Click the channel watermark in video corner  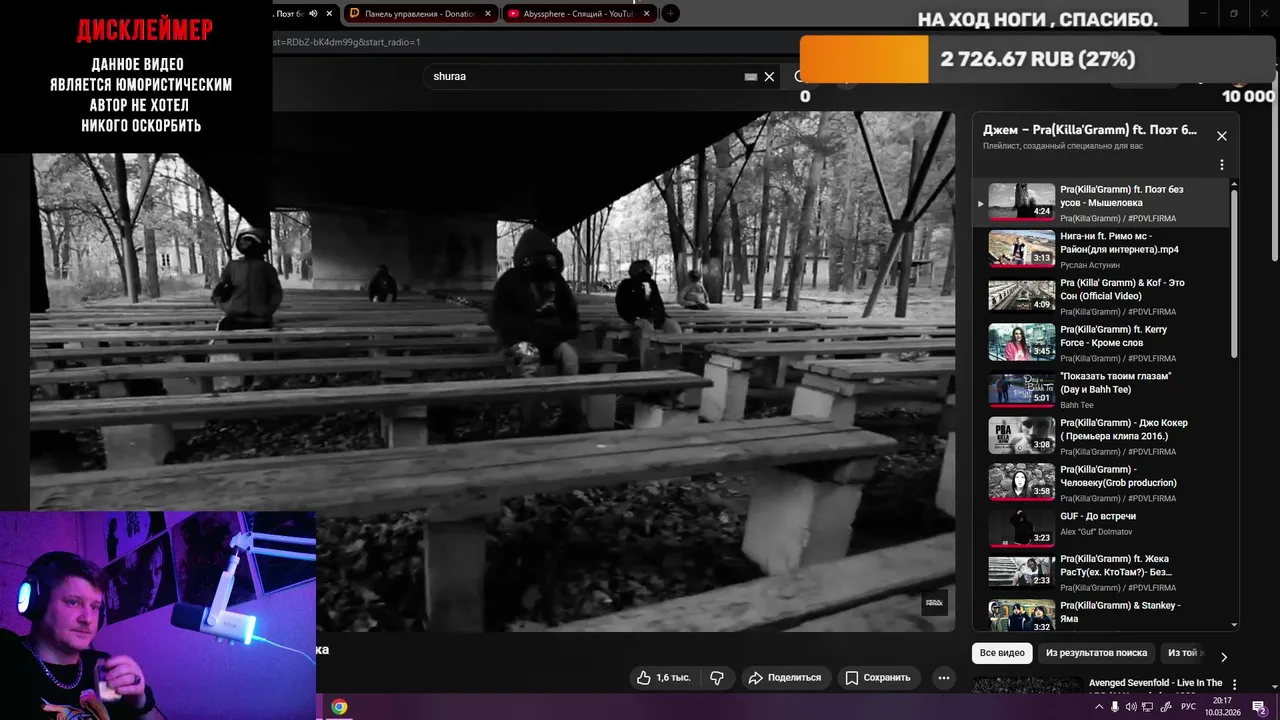coord(934,602)
